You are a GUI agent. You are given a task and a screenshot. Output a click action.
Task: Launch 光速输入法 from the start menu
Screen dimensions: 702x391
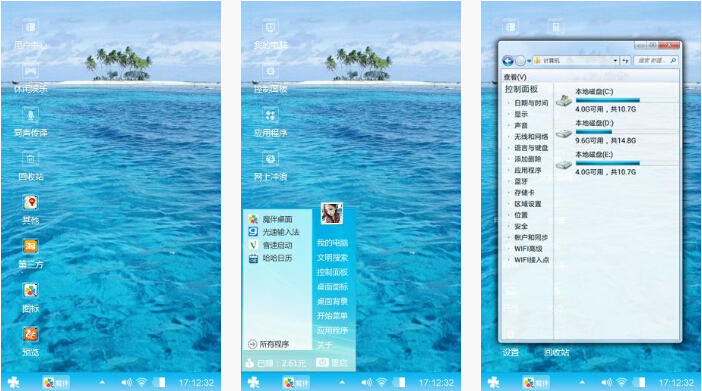coord(274,232)
